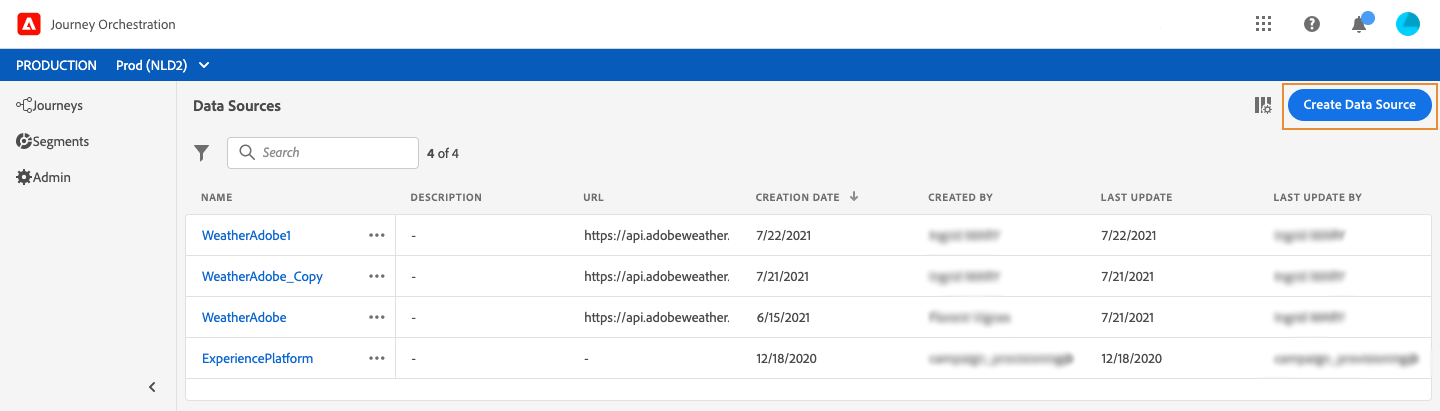Sort by the Creation Date column
The image size is (1440, 411).
(806, 197)
